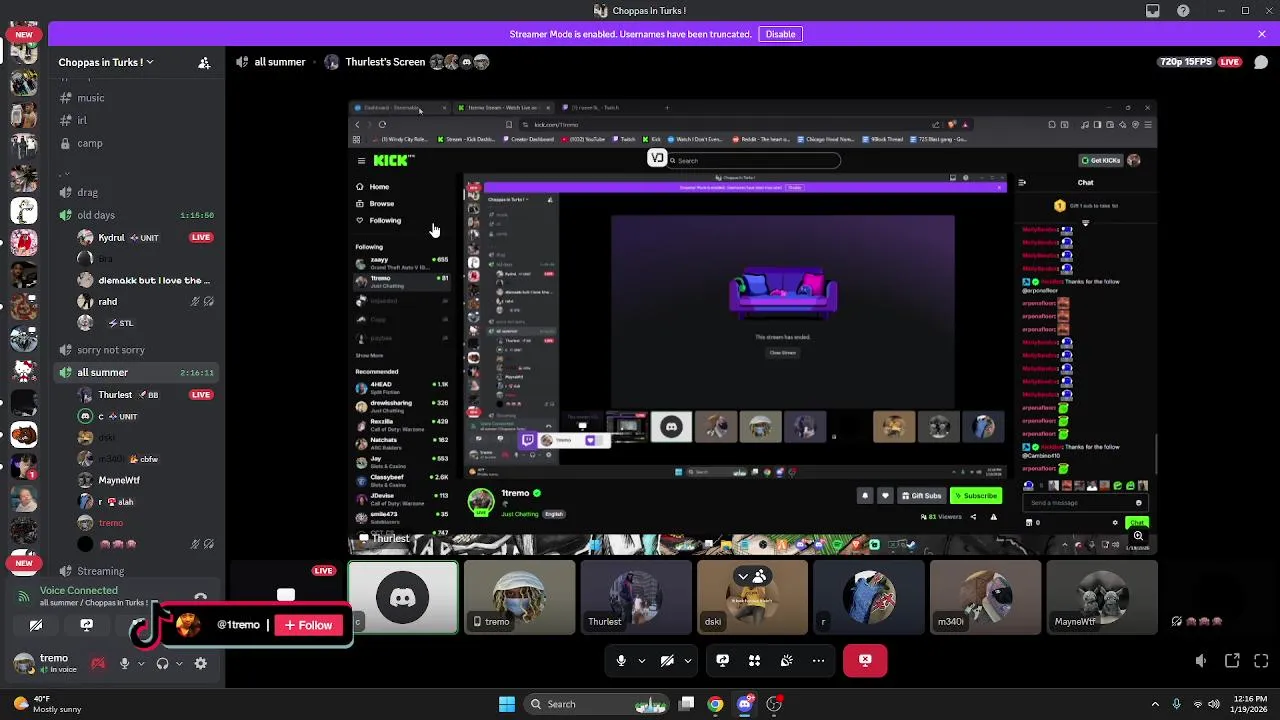Disable Streamer Mode from the banner
Image resolution: width=1280 pixels, height=720 pixels.
pos(780,34)
